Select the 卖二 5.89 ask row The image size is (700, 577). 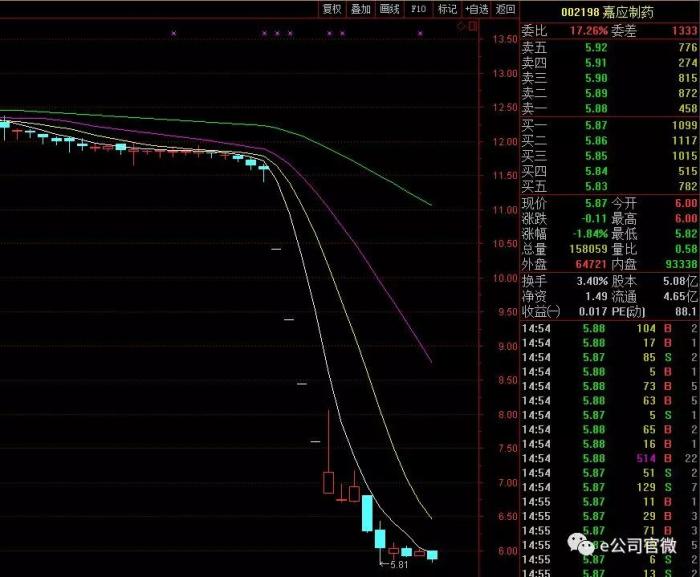(x=610, y=93)
